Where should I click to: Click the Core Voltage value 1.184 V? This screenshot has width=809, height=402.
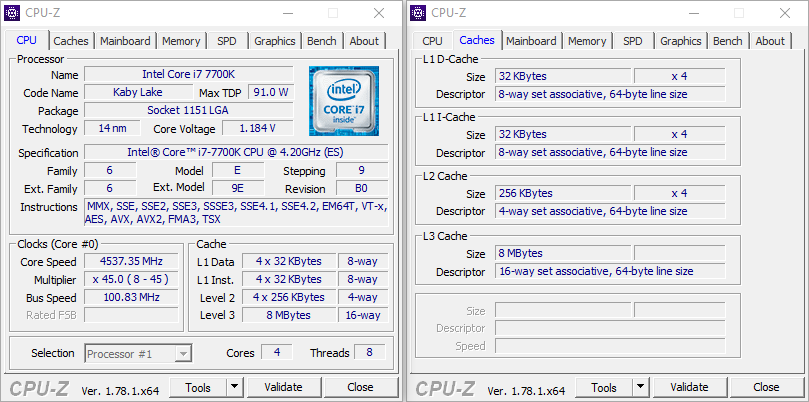tap(258, 128)
